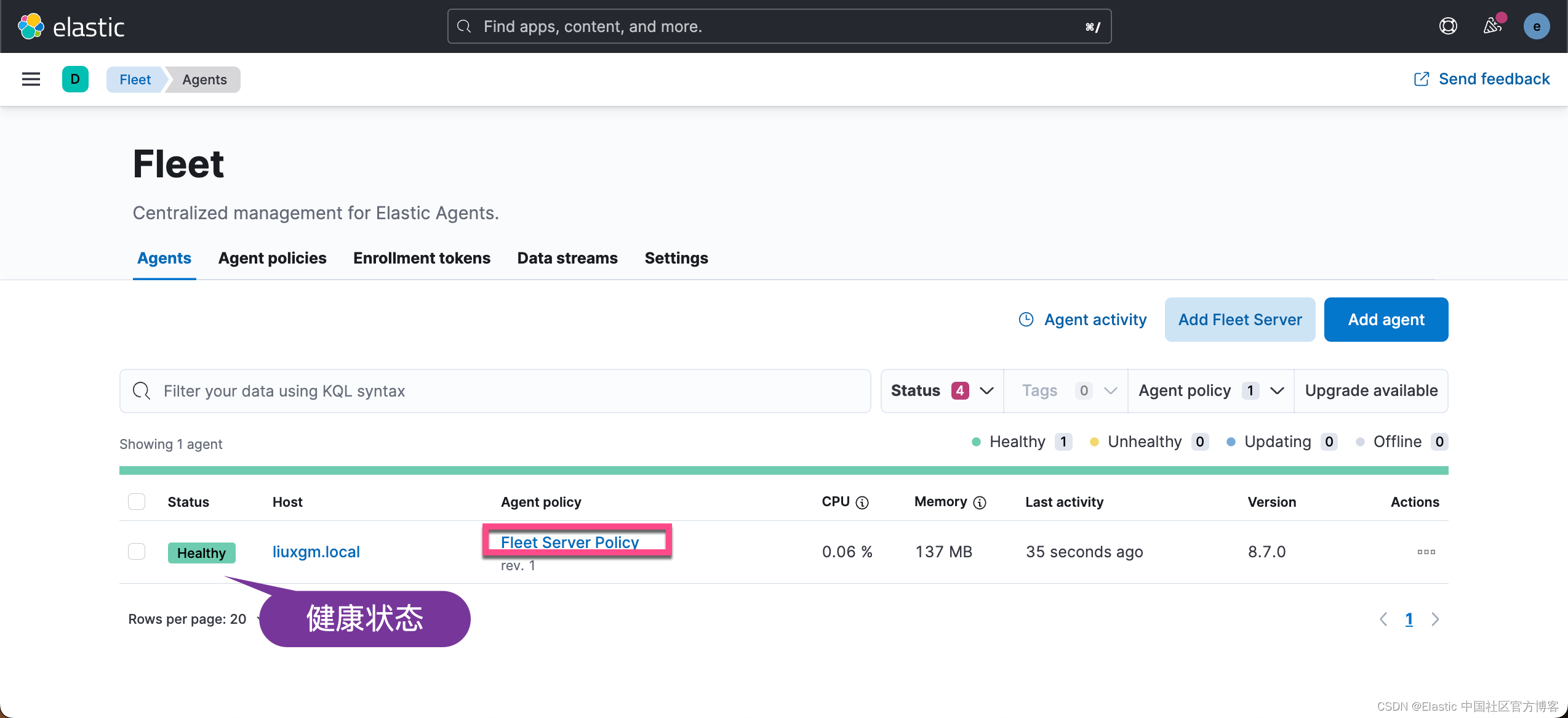Click the help/headset icon
1568x718 pixels.
1447,26
